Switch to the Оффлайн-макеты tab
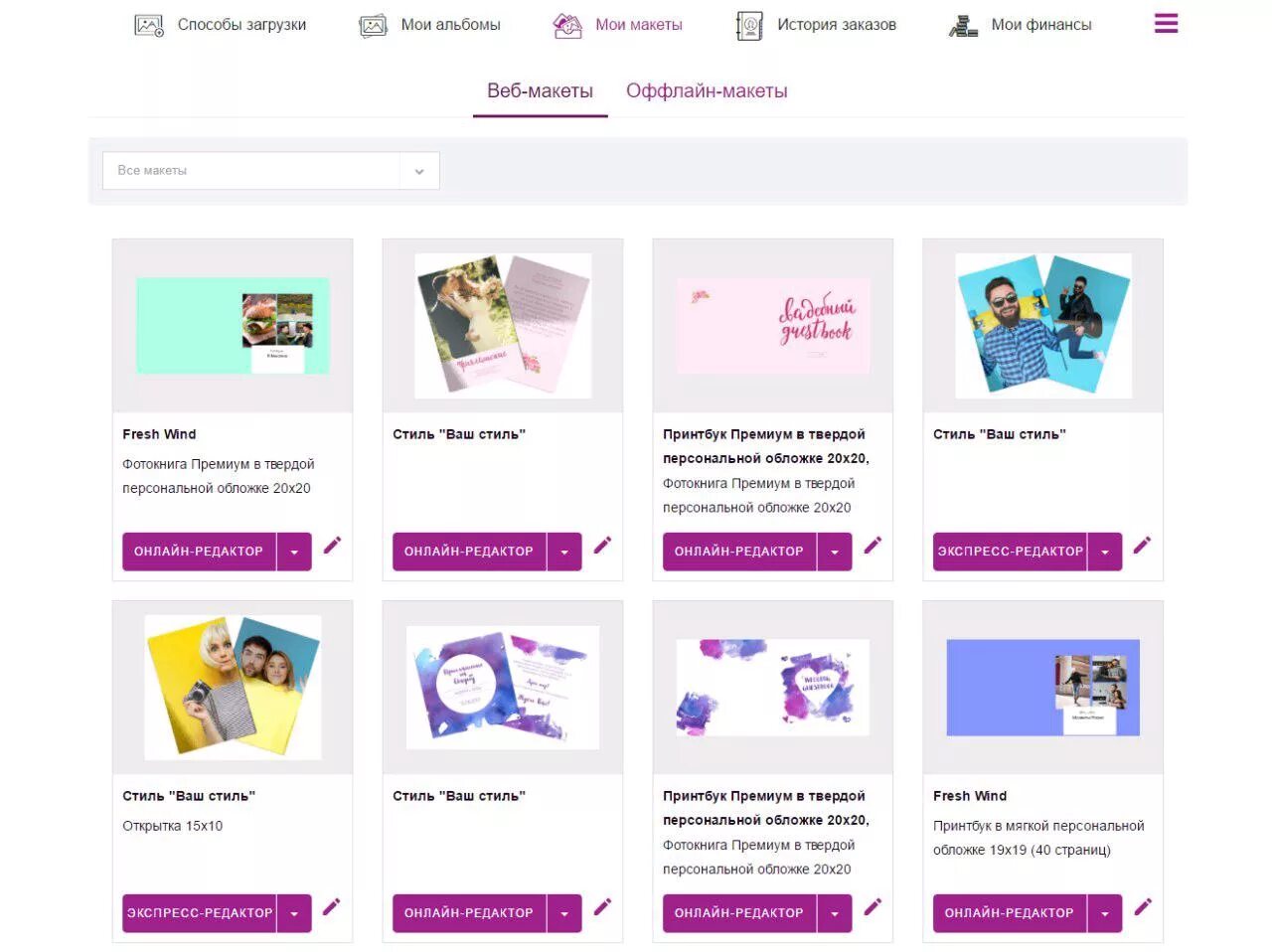The width and height of the screenshot is (1272, 952). (x=707, y=90)
